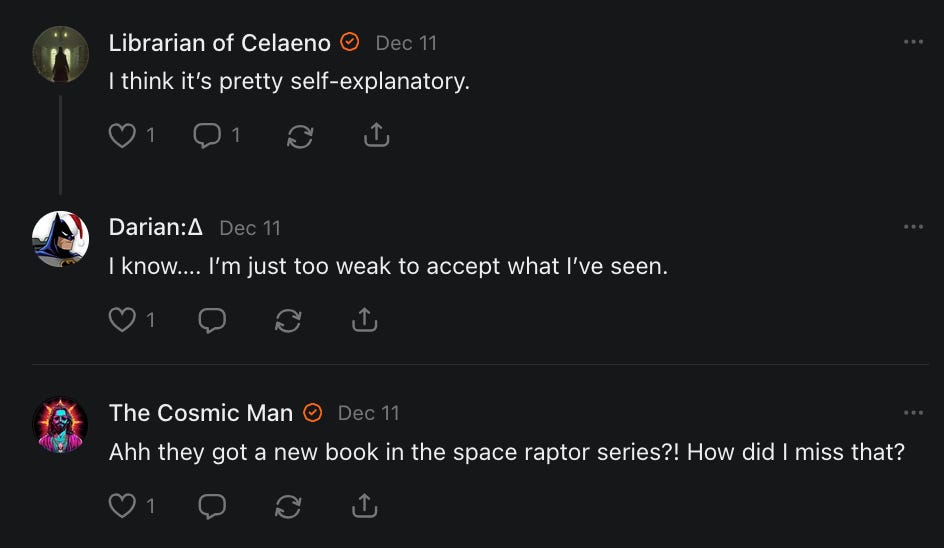This screenshot has height=548, width=944.
Task: Open The Cosmic Man's profile name link
Action: tap(201, 413)
